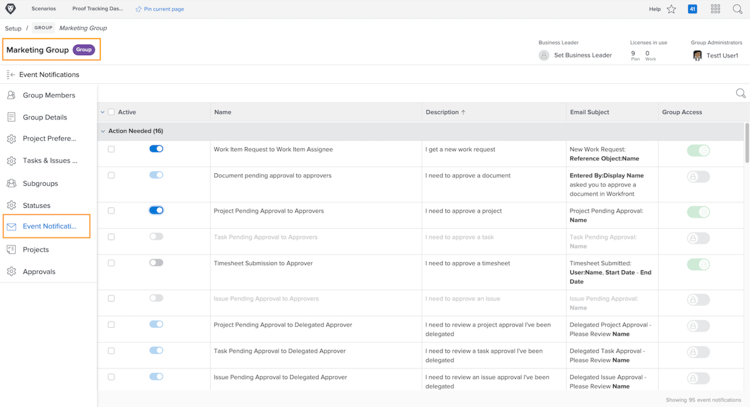
Task: Open Group Members in sidebar
Action: (49, 95)
